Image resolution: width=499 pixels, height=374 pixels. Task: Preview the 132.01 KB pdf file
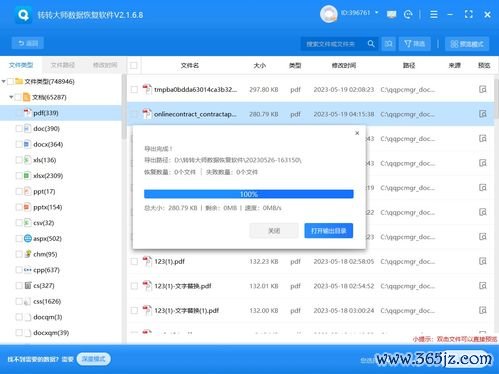tap(483, 286)
